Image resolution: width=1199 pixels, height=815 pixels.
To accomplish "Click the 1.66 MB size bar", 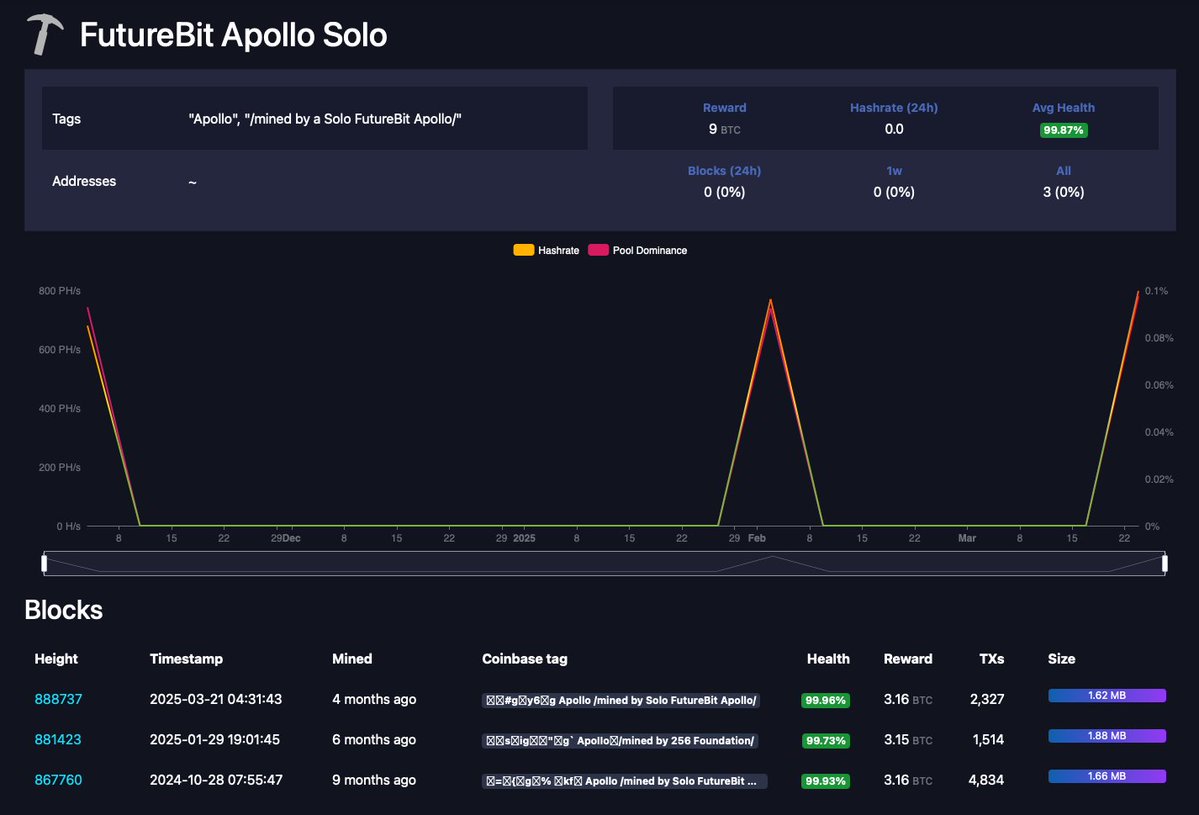I will tap(1106, 776).
